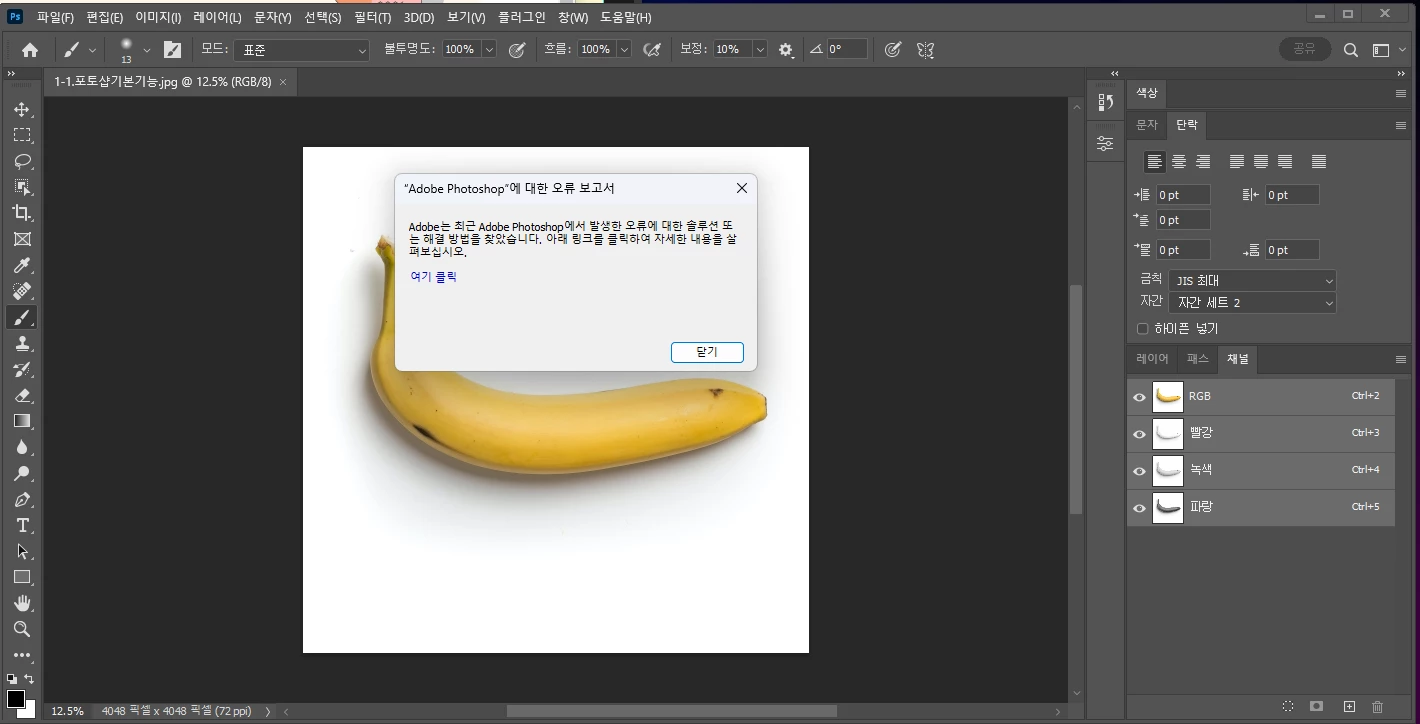The image size is (1420, 724).
Task: Select the Gradient tool
Action: [22, 421]
